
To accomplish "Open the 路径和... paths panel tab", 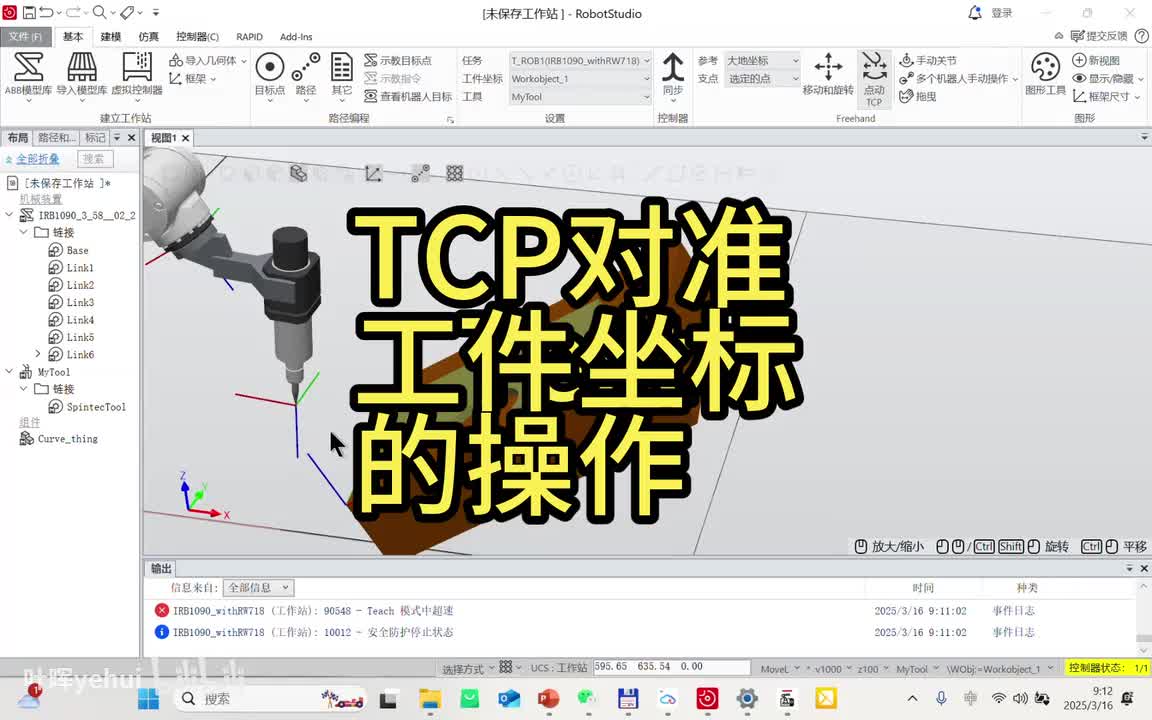I will 57,137.
